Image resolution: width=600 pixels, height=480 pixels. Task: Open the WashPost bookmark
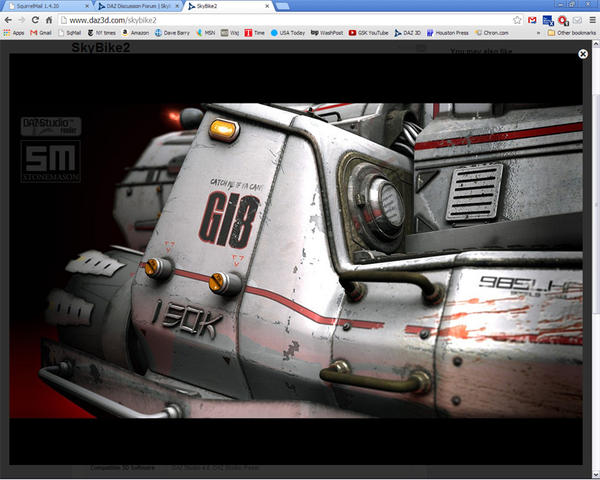[327, 33]
